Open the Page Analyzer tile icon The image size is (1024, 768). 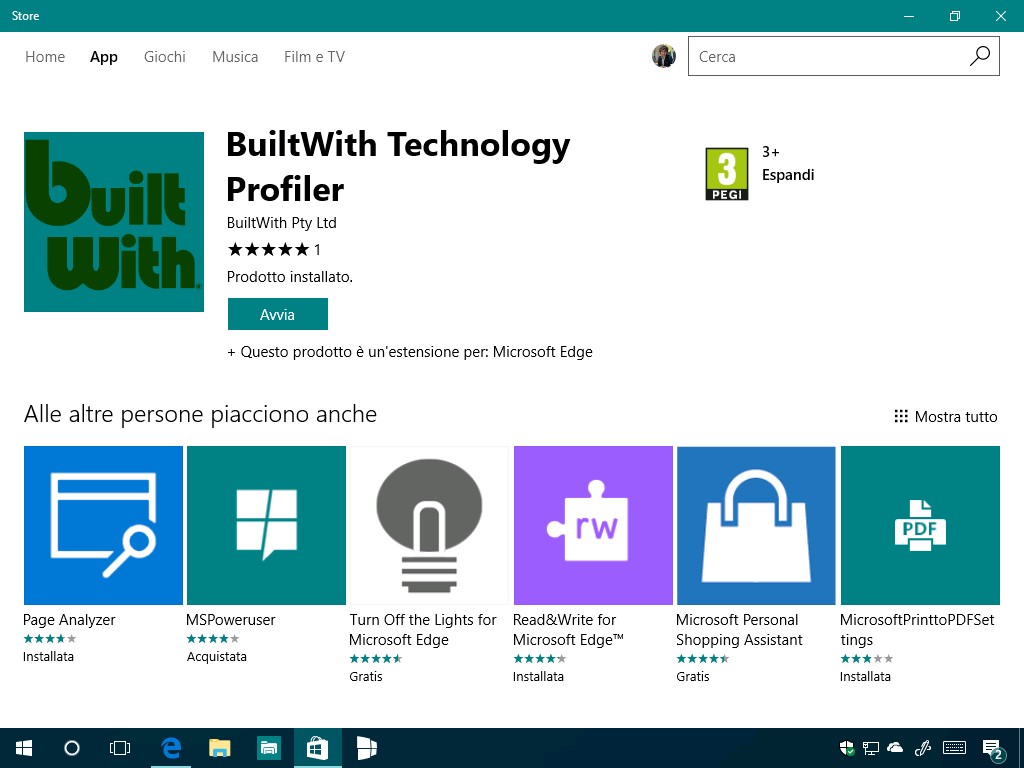pos(103,525)
